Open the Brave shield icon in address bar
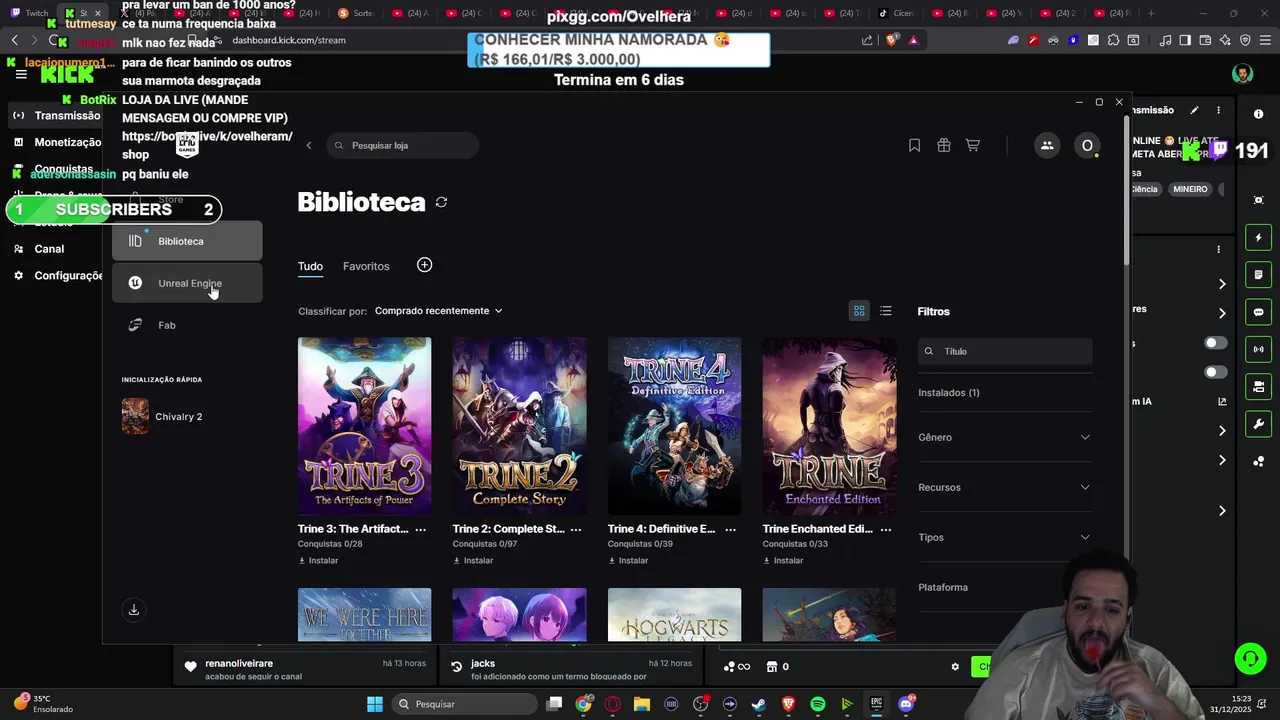The width and height of the screenshot is (1280, 720). 892,40
